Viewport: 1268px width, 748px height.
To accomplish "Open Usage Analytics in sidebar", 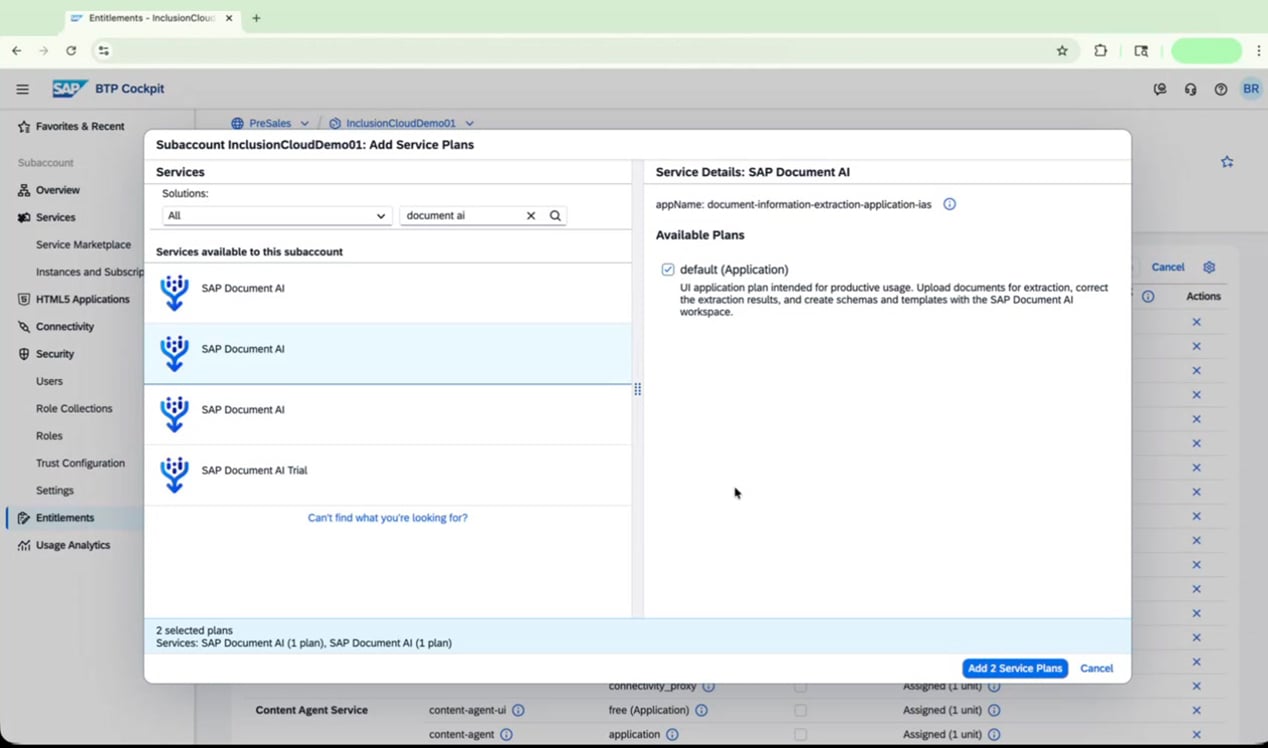I will click(x=73, y=546).
